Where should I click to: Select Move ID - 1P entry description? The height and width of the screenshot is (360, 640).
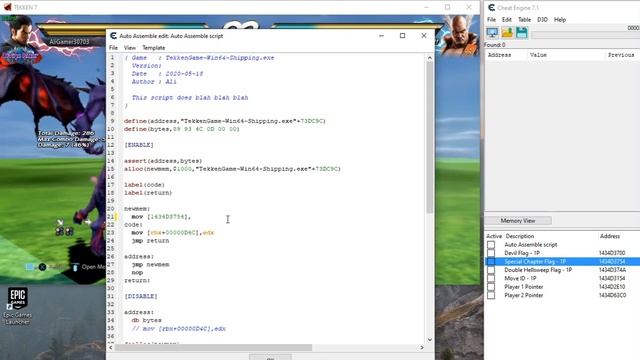click(520, 278)
